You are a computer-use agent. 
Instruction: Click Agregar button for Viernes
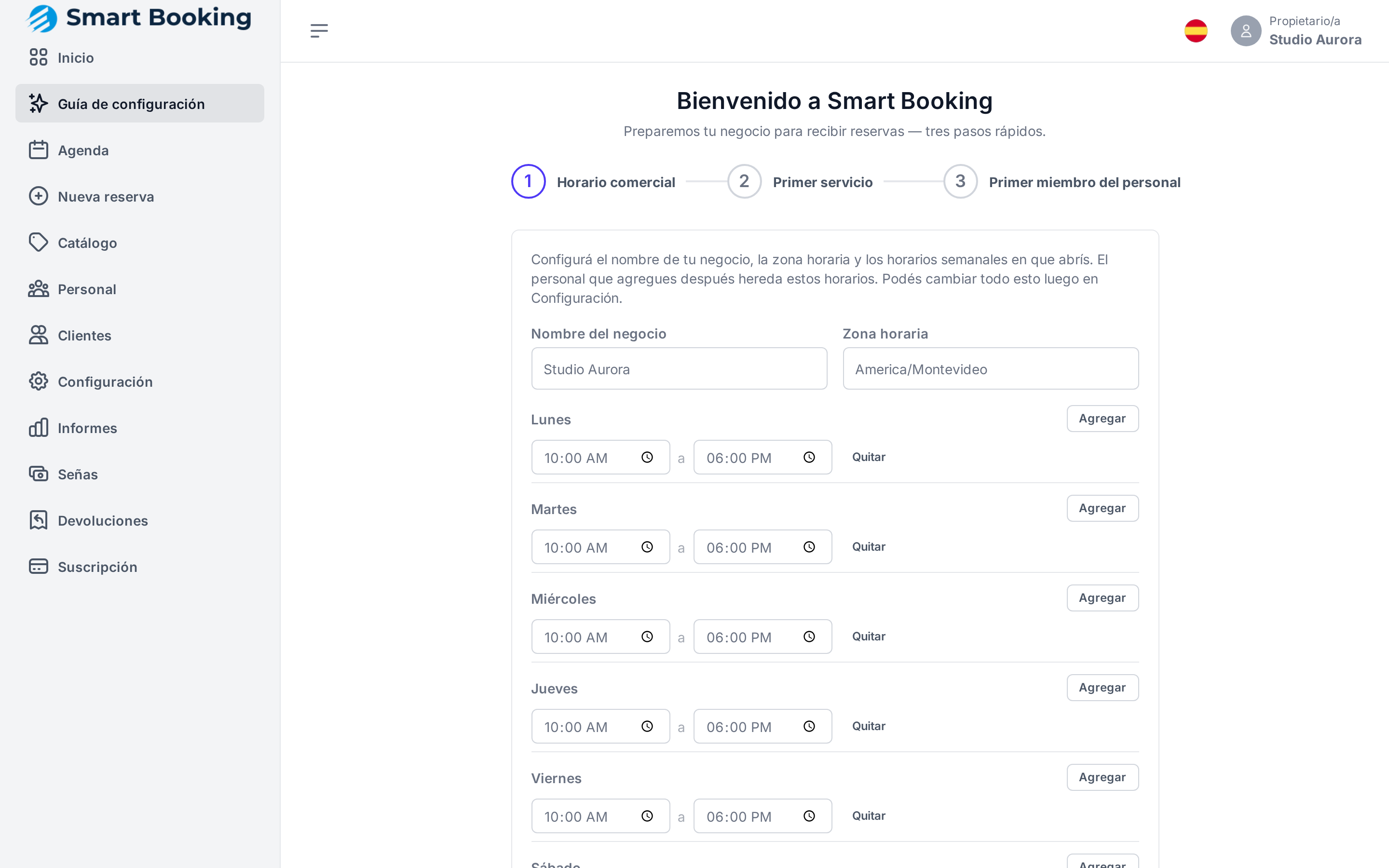(x=1103, y=777)
